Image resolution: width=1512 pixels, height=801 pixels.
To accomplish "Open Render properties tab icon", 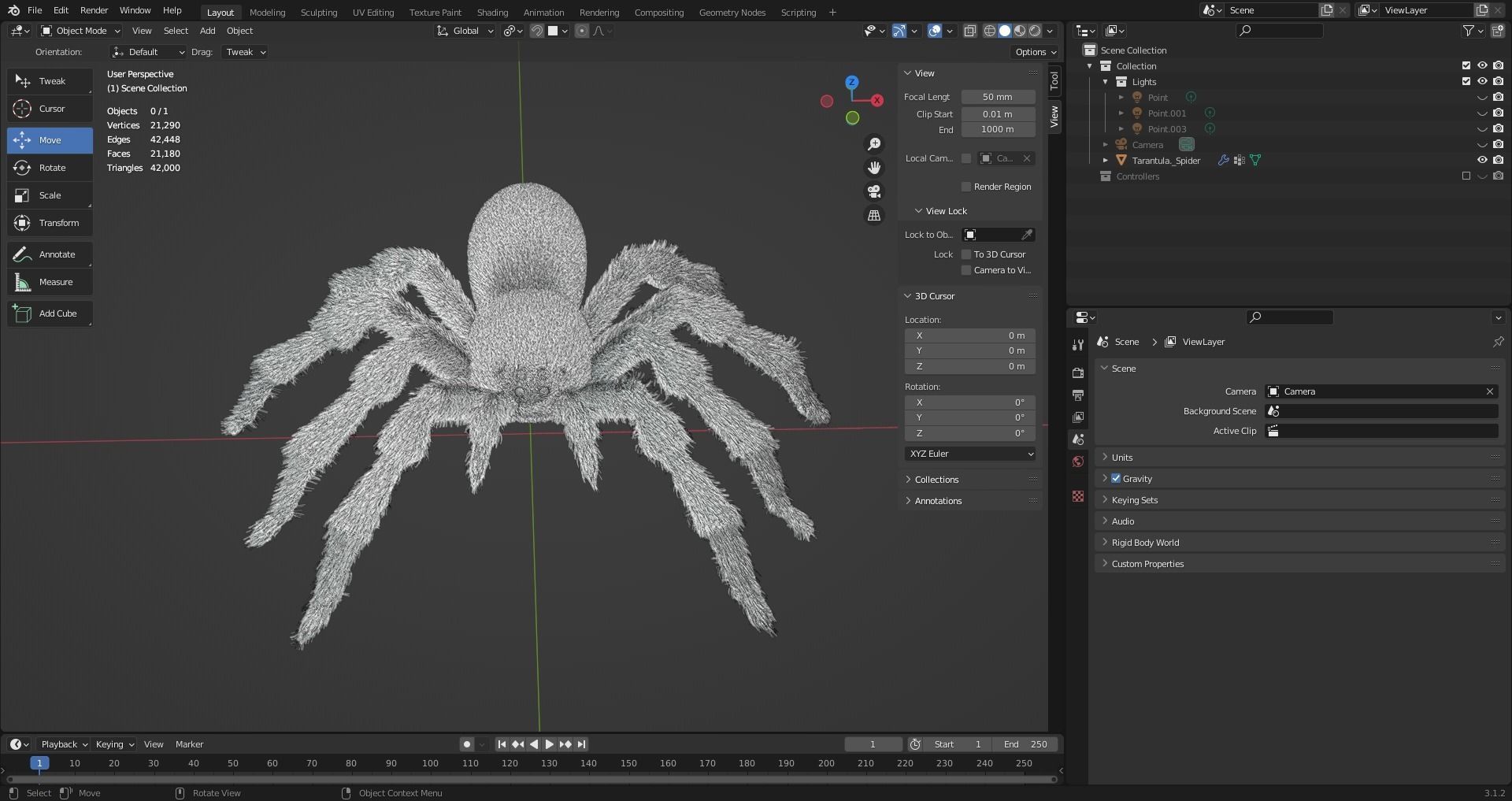I will pos(1078,373).
